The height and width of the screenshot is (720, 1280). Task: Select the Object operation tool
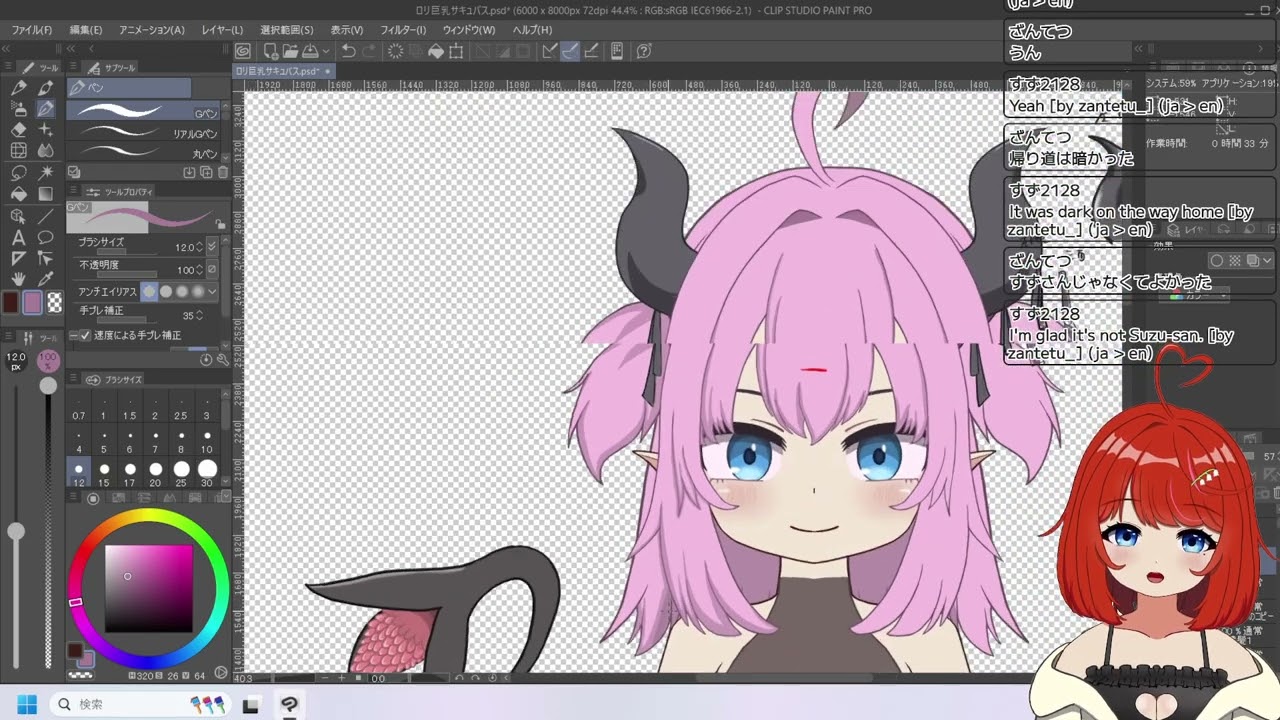18,216
